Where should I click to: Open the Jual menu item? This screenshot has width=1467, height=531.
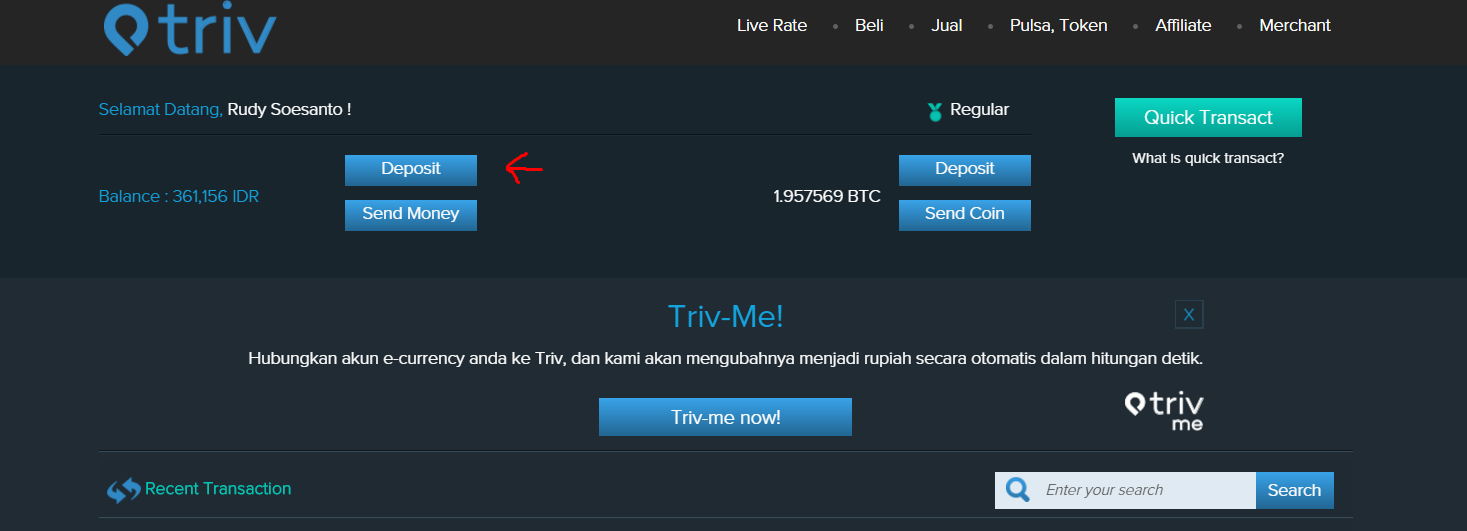(946, 25)
